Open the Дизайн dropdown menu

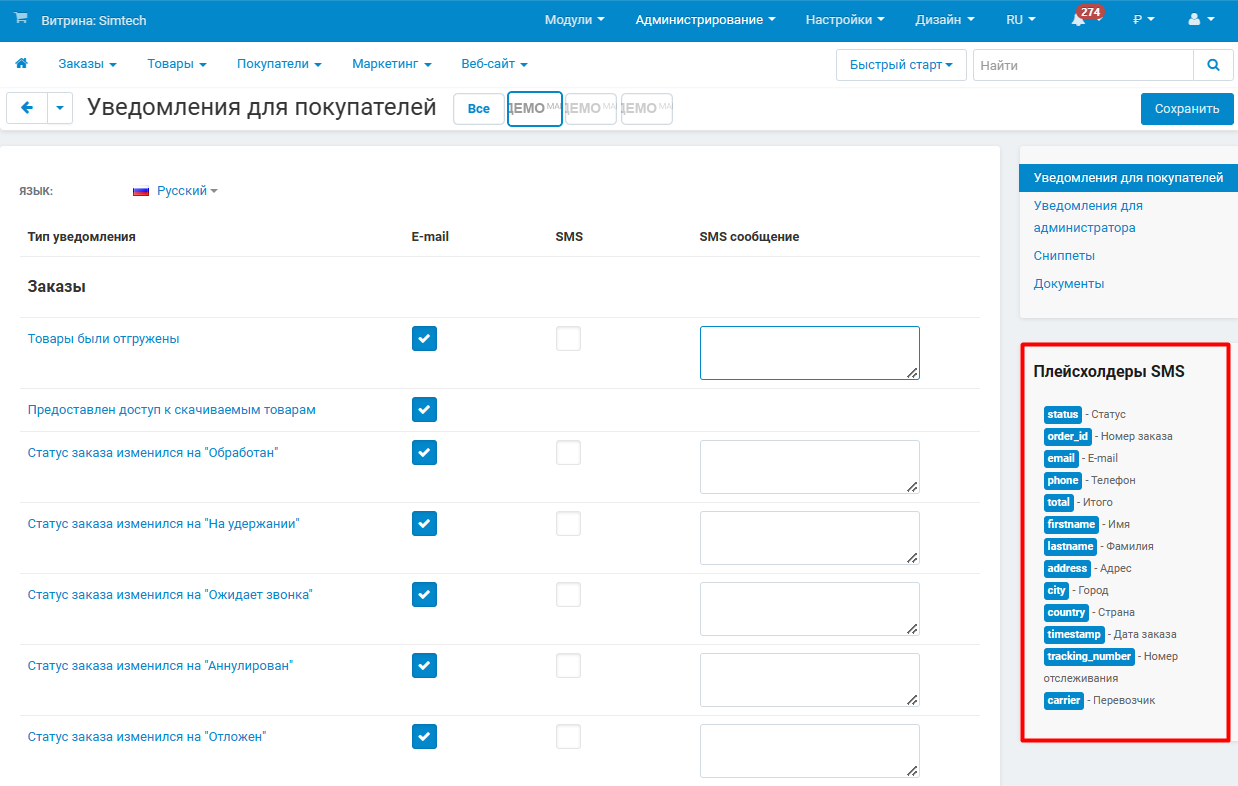coord(945,20)
